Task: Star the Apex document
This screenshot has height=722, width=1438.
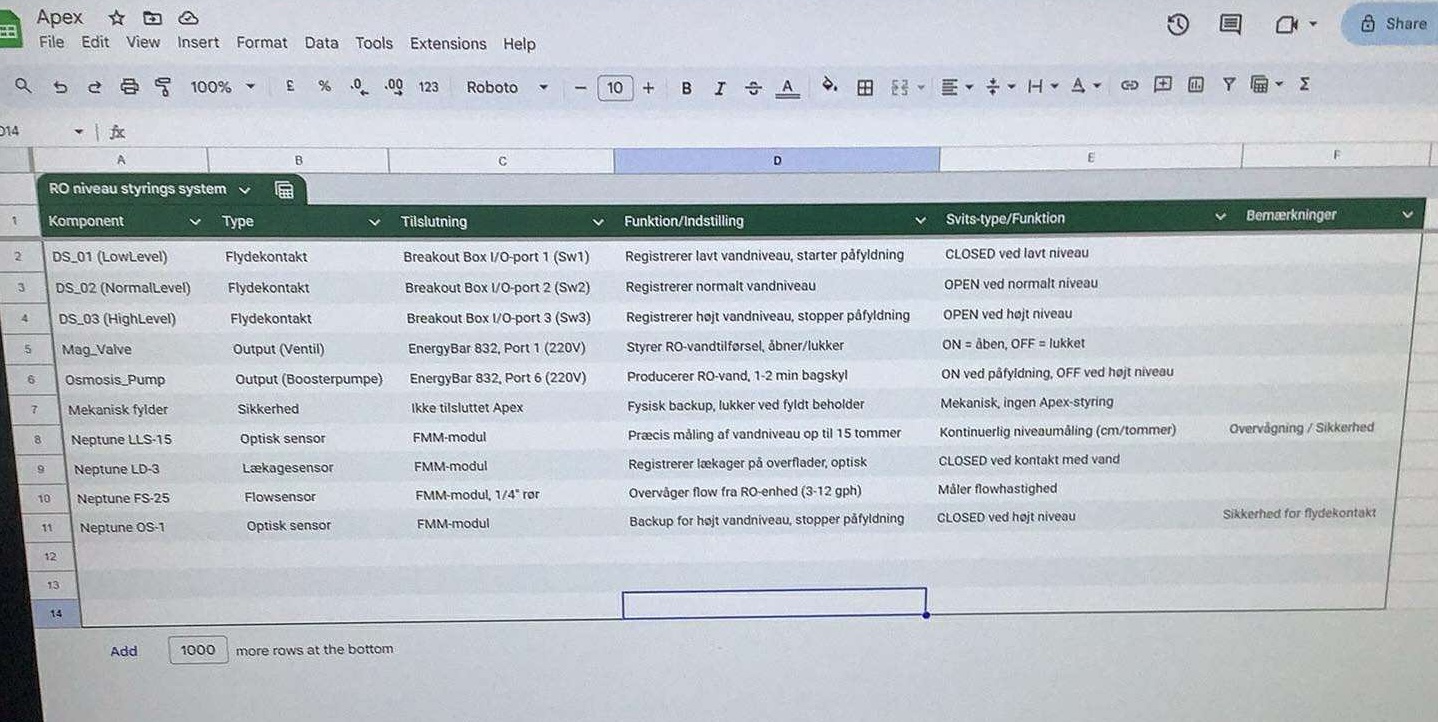Action: click(117, 18)
